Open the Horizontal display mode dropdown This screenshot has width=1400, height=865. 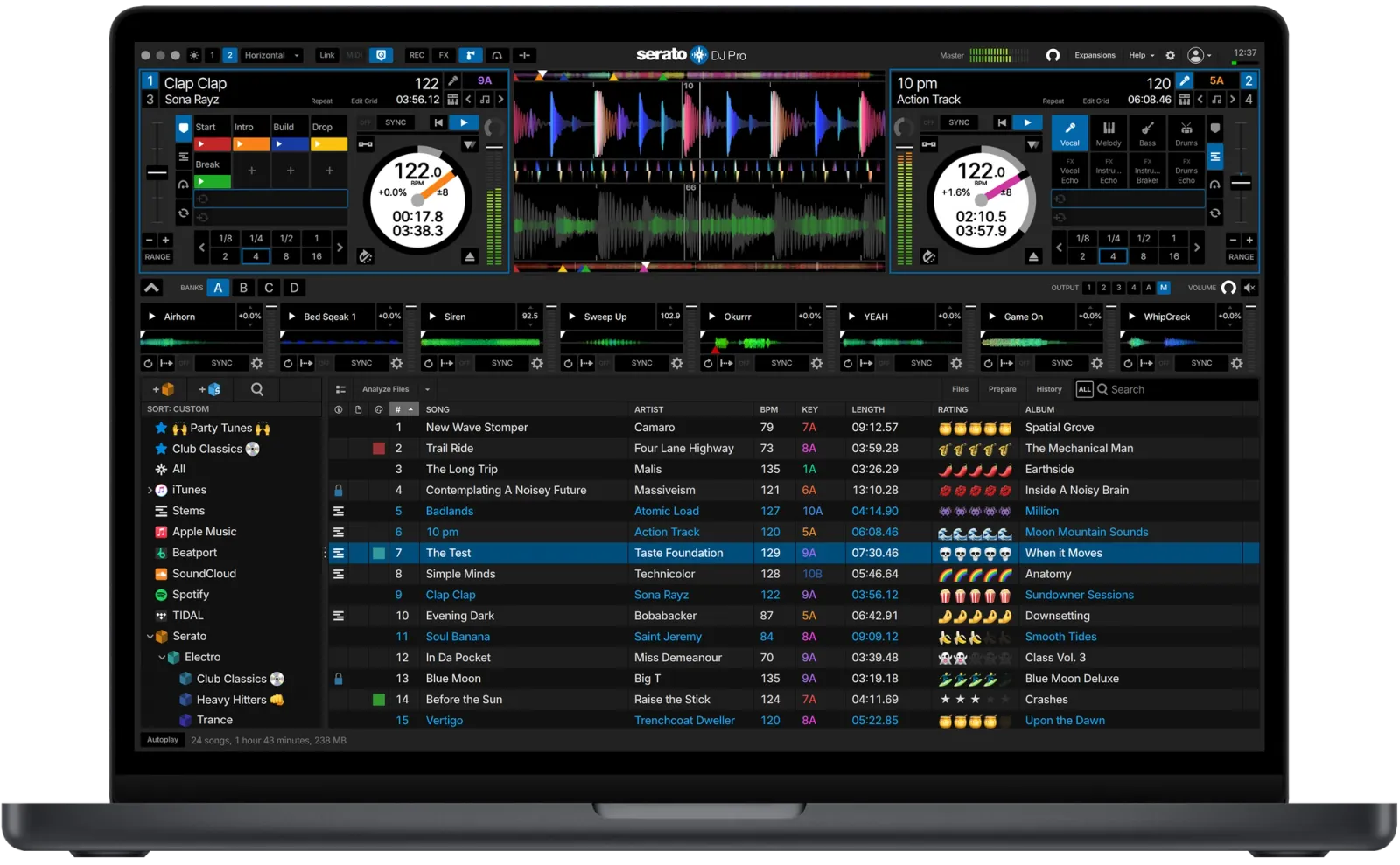click(x=272, y=55)
